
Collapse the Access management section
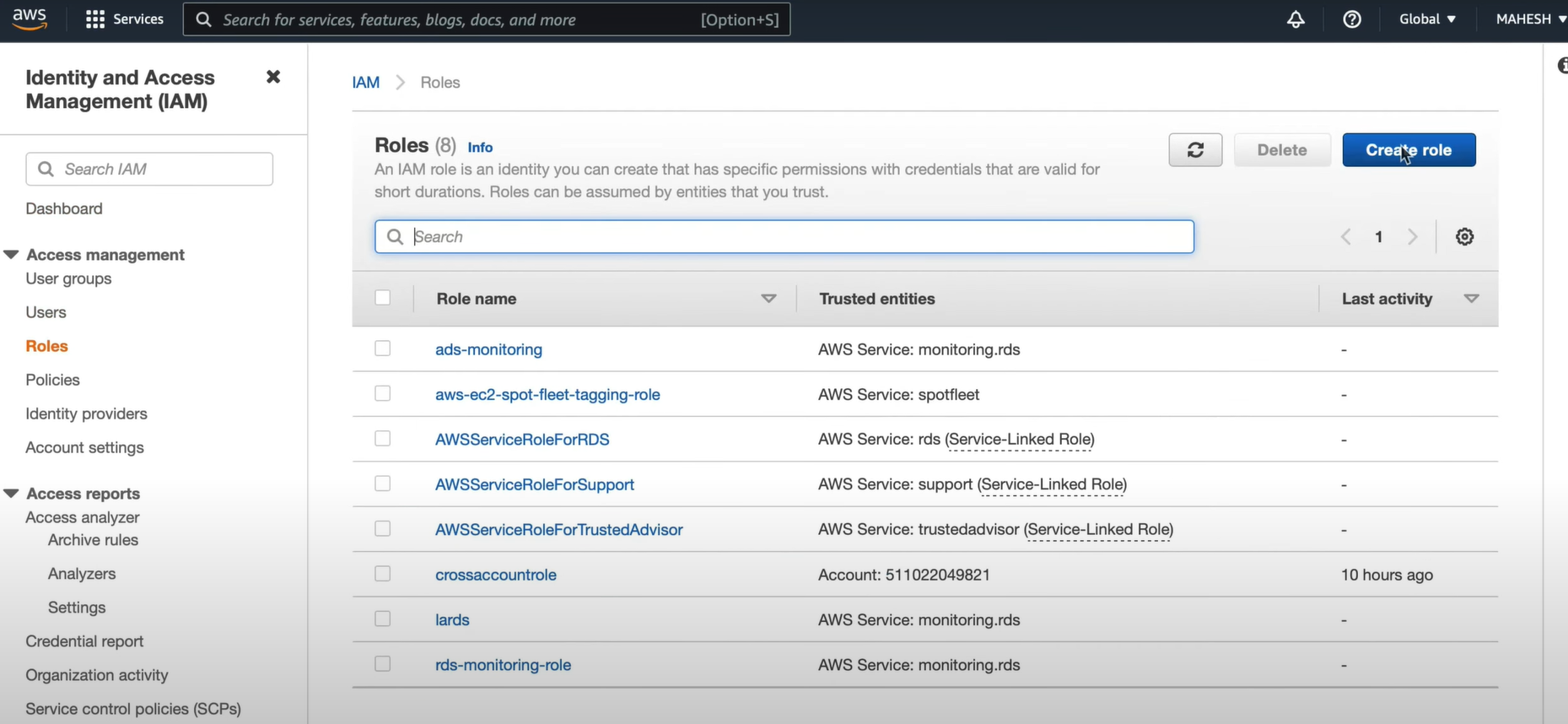(12, 255)
